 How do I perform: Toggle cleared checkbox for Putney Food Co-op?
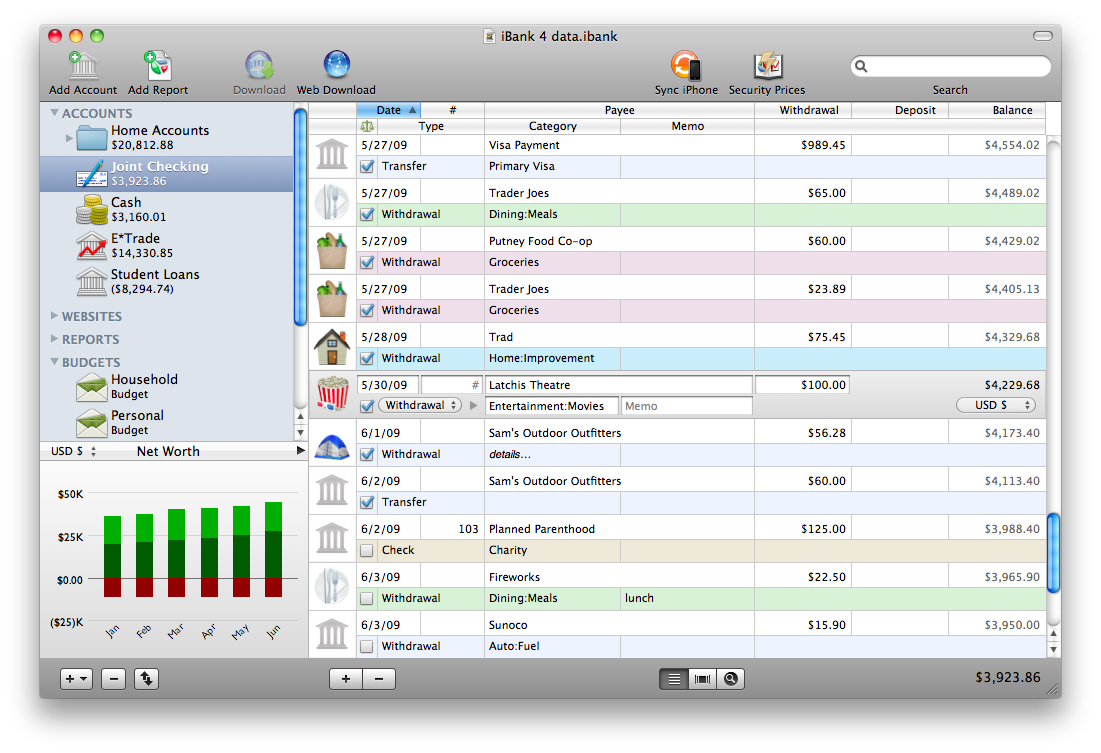tap(367, 262)
